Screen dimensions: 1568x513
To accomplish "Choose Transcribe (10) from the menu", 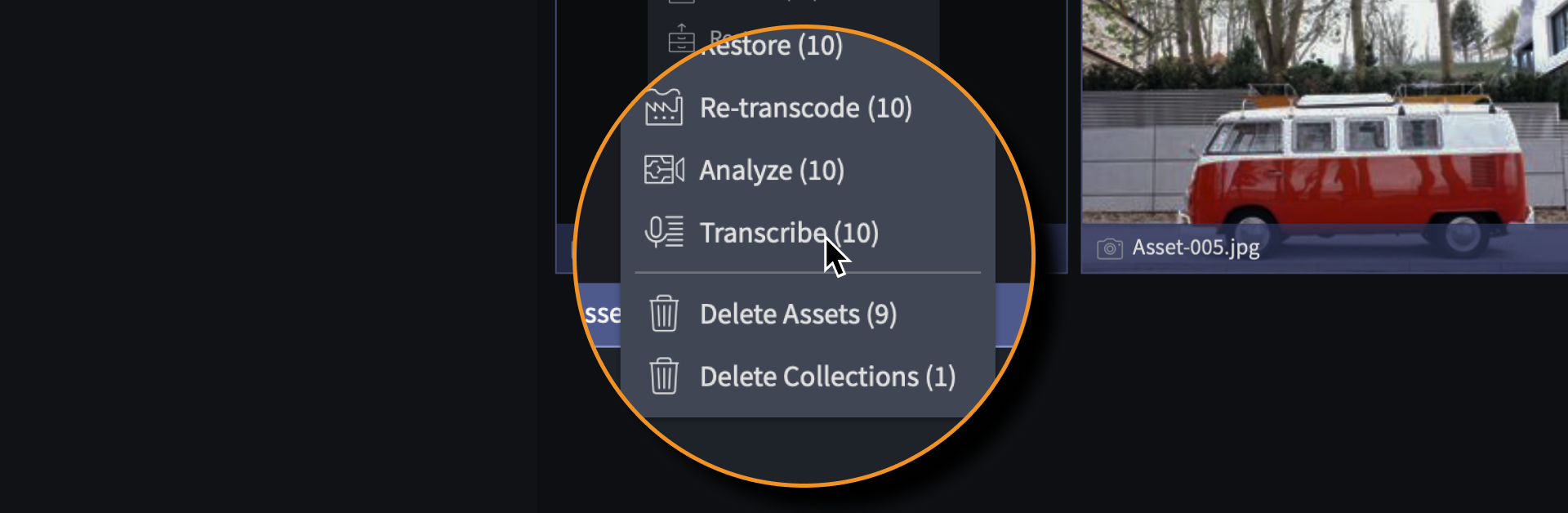I will [789, 233].
